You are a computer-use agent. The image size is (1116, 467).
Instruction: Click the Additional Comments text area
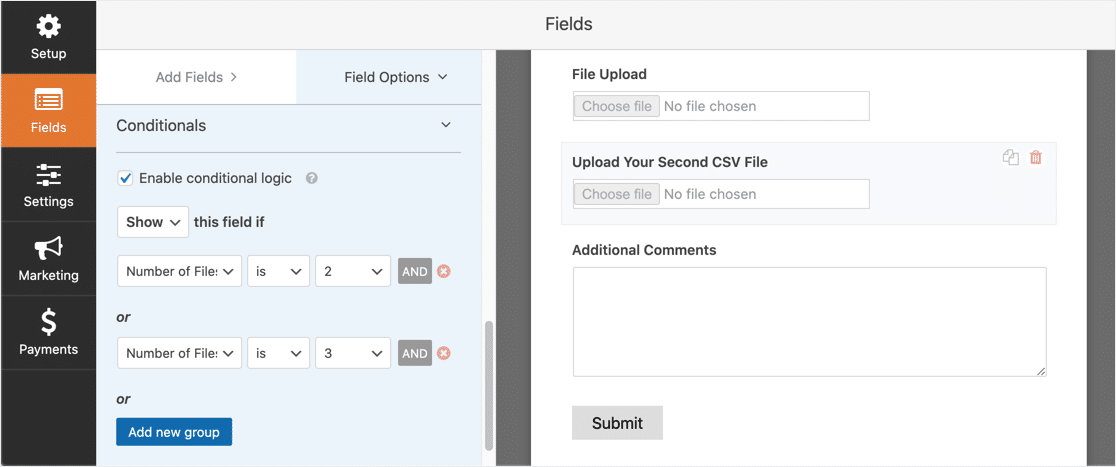809,322
